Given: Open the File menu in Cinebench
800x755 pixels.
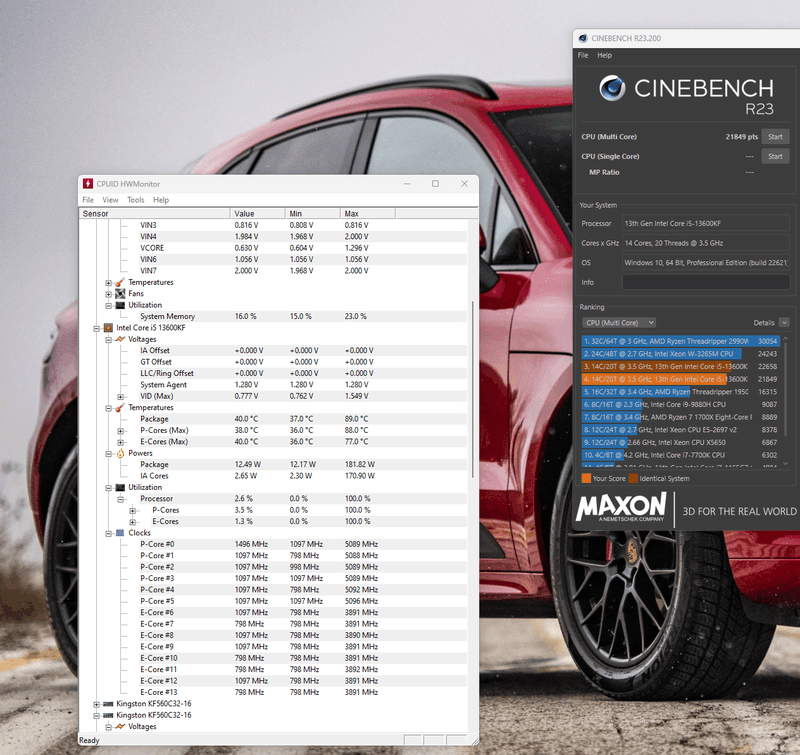Looking at the screenshot, I should [x=583, y=55].
